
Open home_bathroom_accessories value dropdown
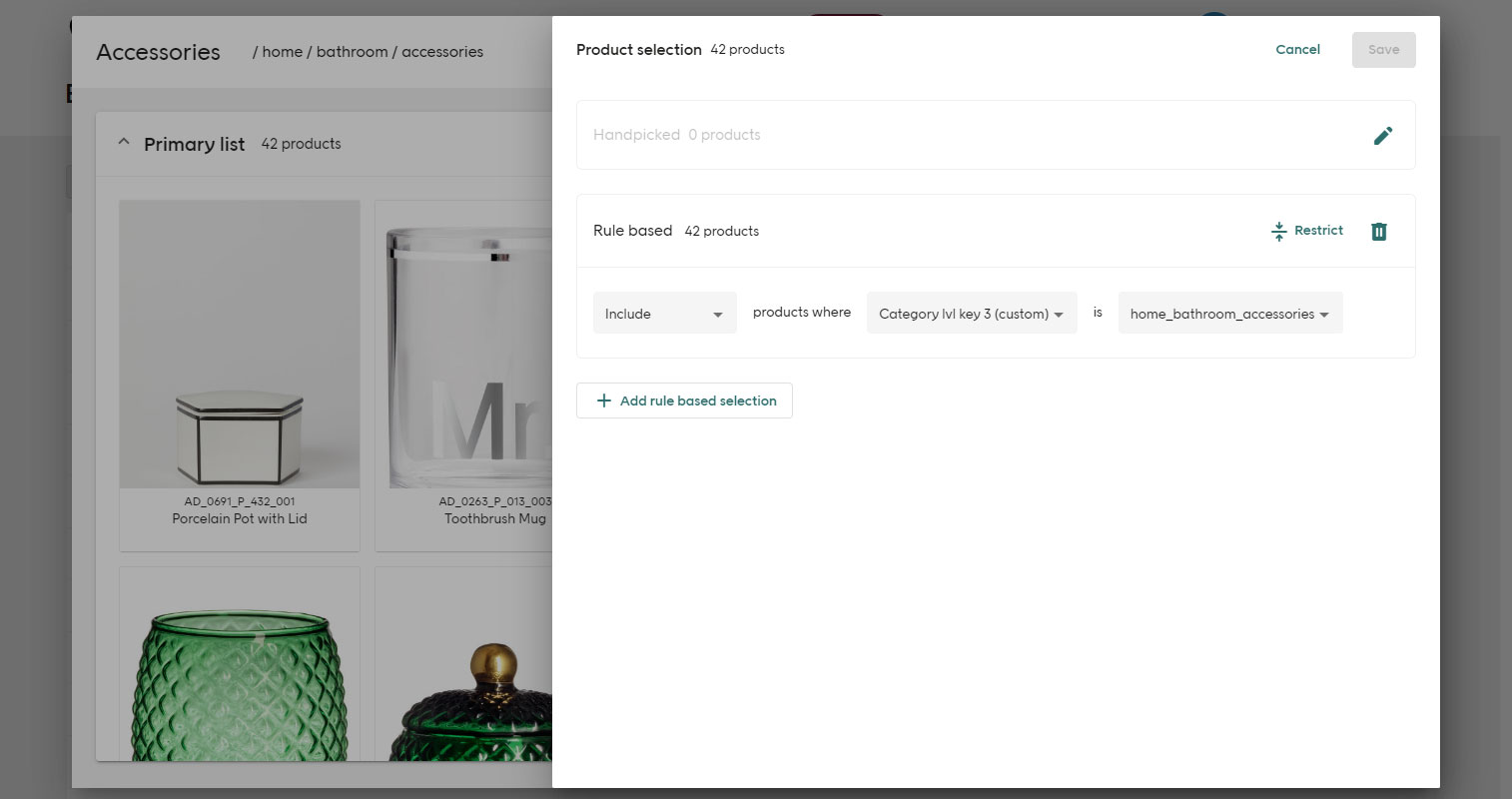[x=1230, y=314]
